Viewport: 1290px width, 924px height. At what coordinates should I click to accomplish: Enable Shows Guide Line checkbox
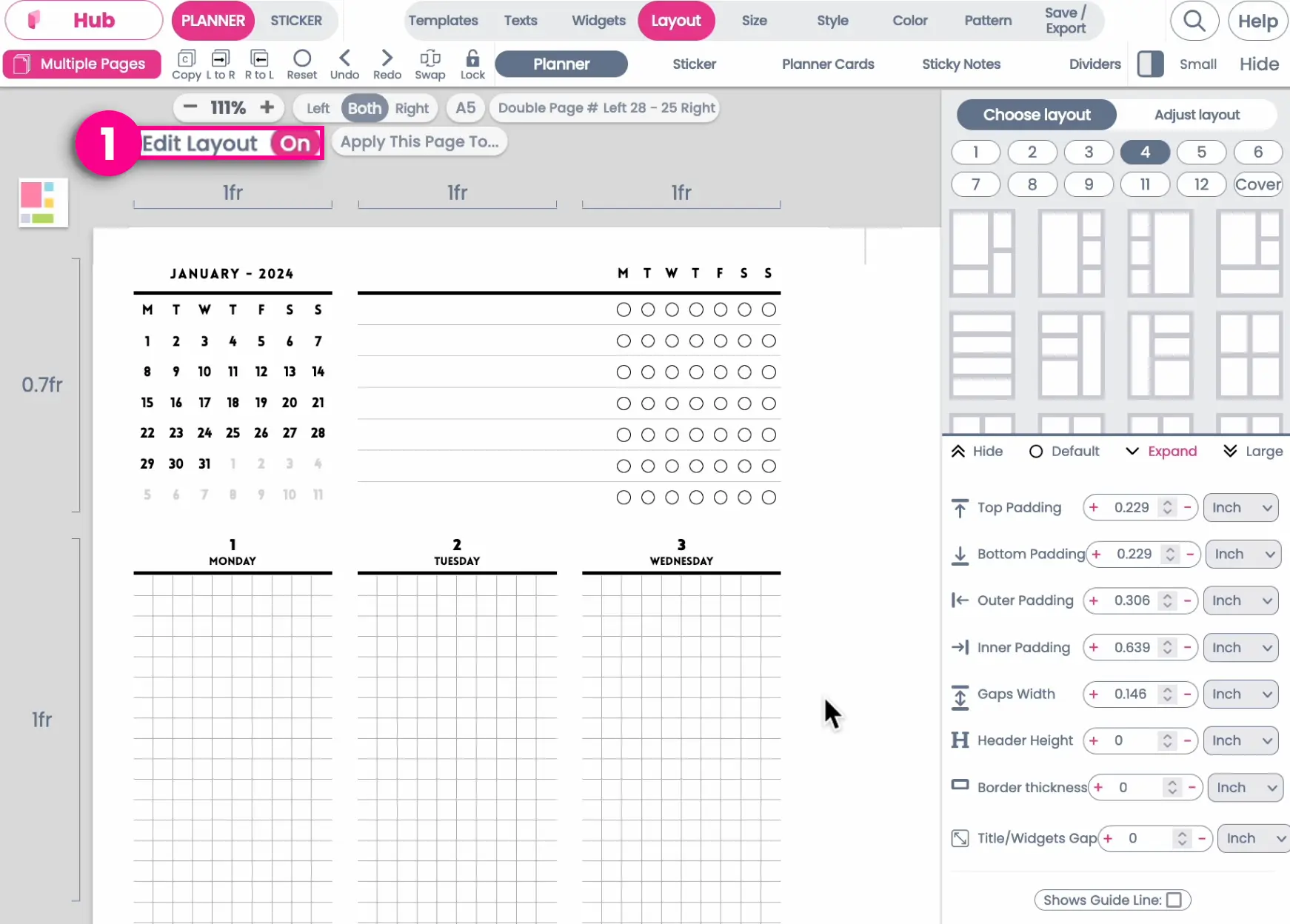1176,900
